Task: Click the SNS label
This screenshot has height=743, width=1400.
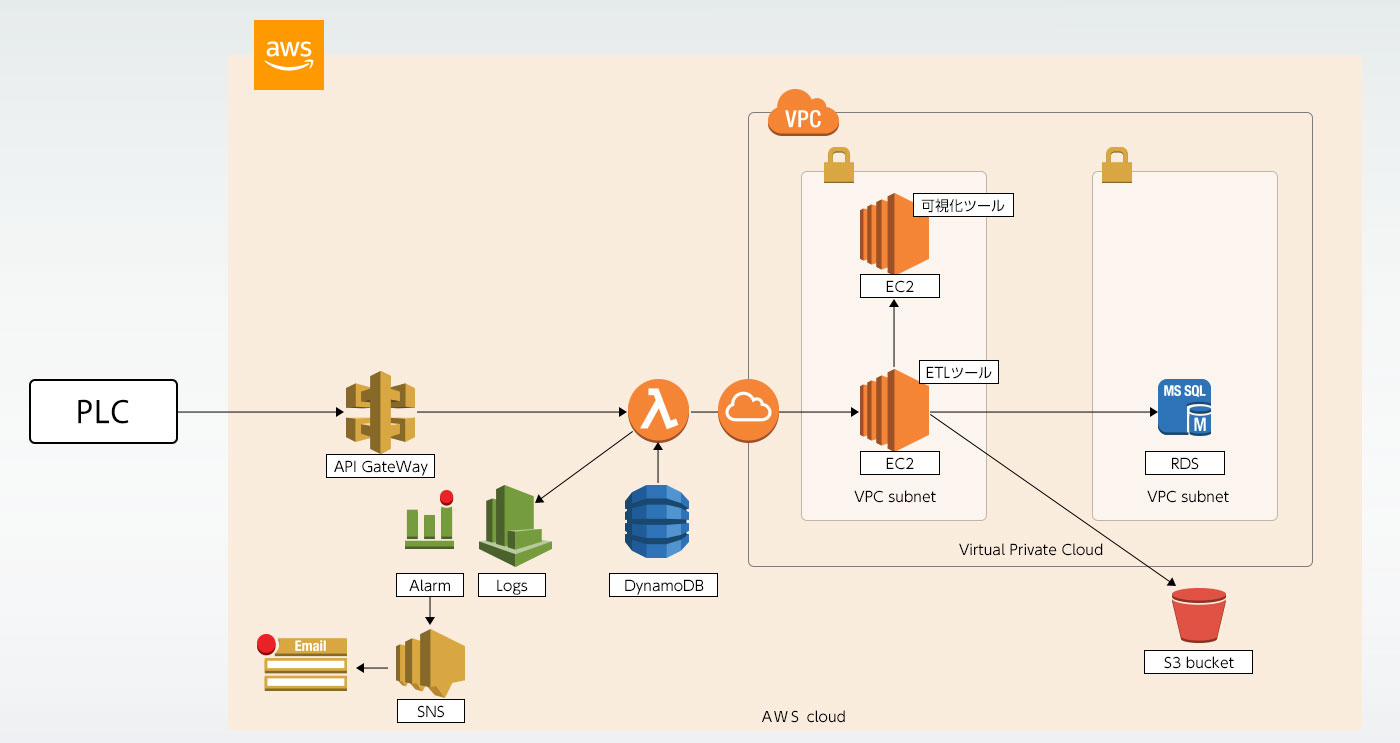Action: [x=430, y=711]
